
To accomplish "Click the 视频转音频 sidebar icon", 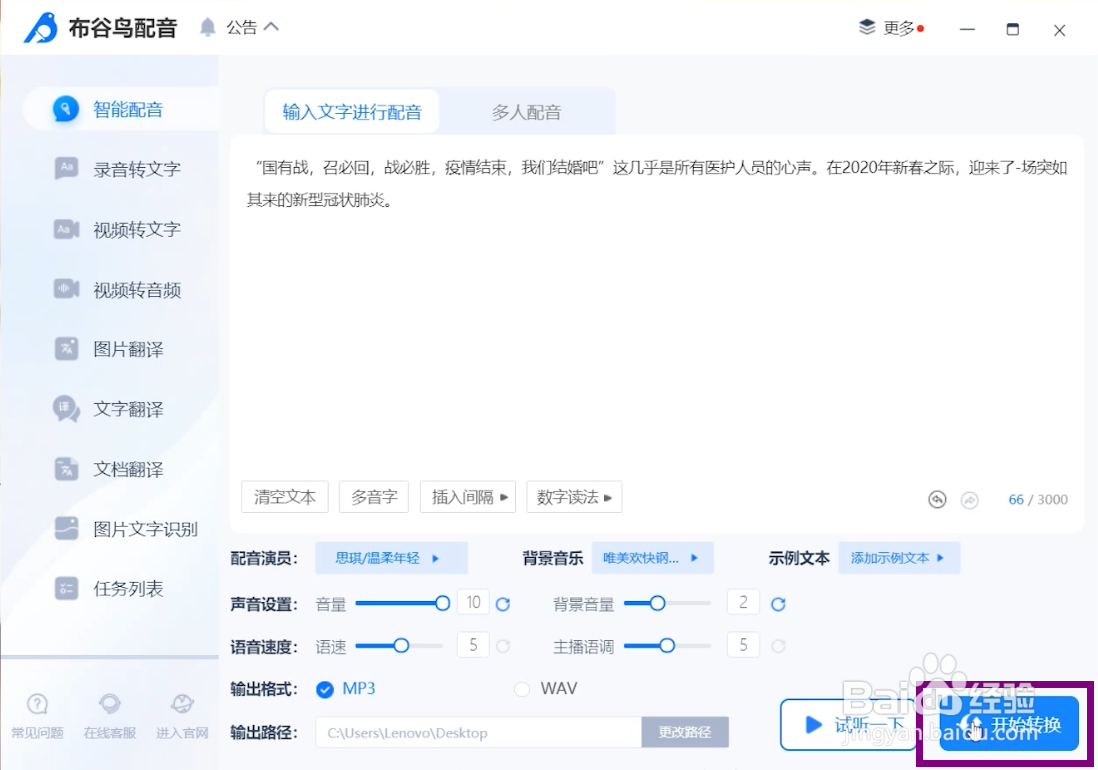I will (67, 288).
